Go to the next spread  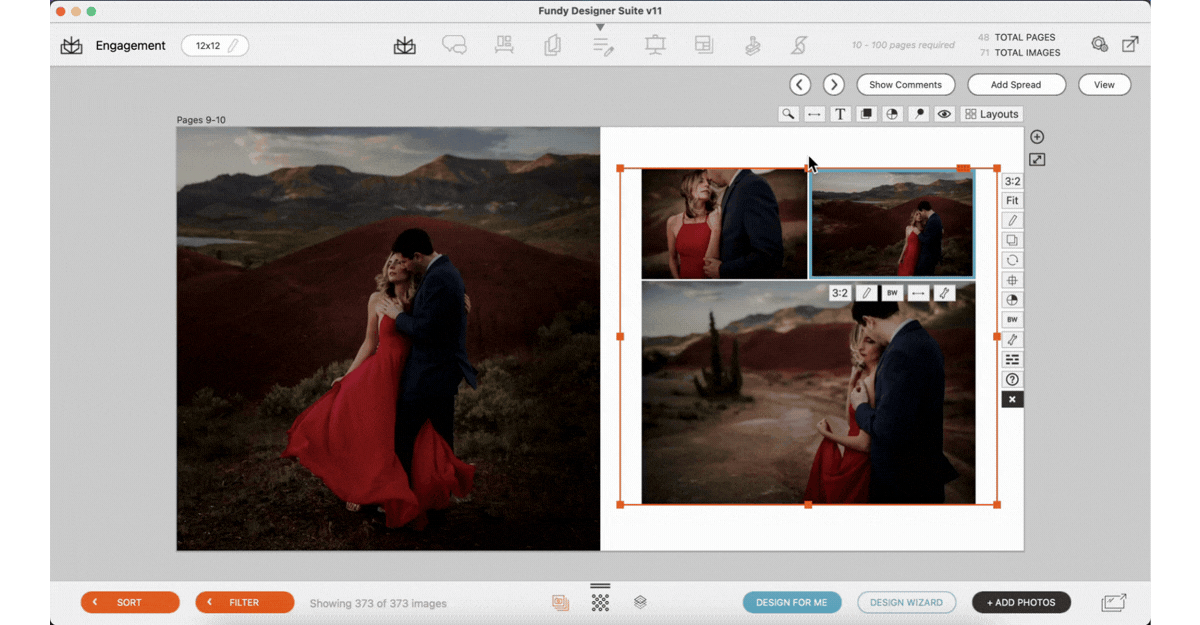click(834, 85)
